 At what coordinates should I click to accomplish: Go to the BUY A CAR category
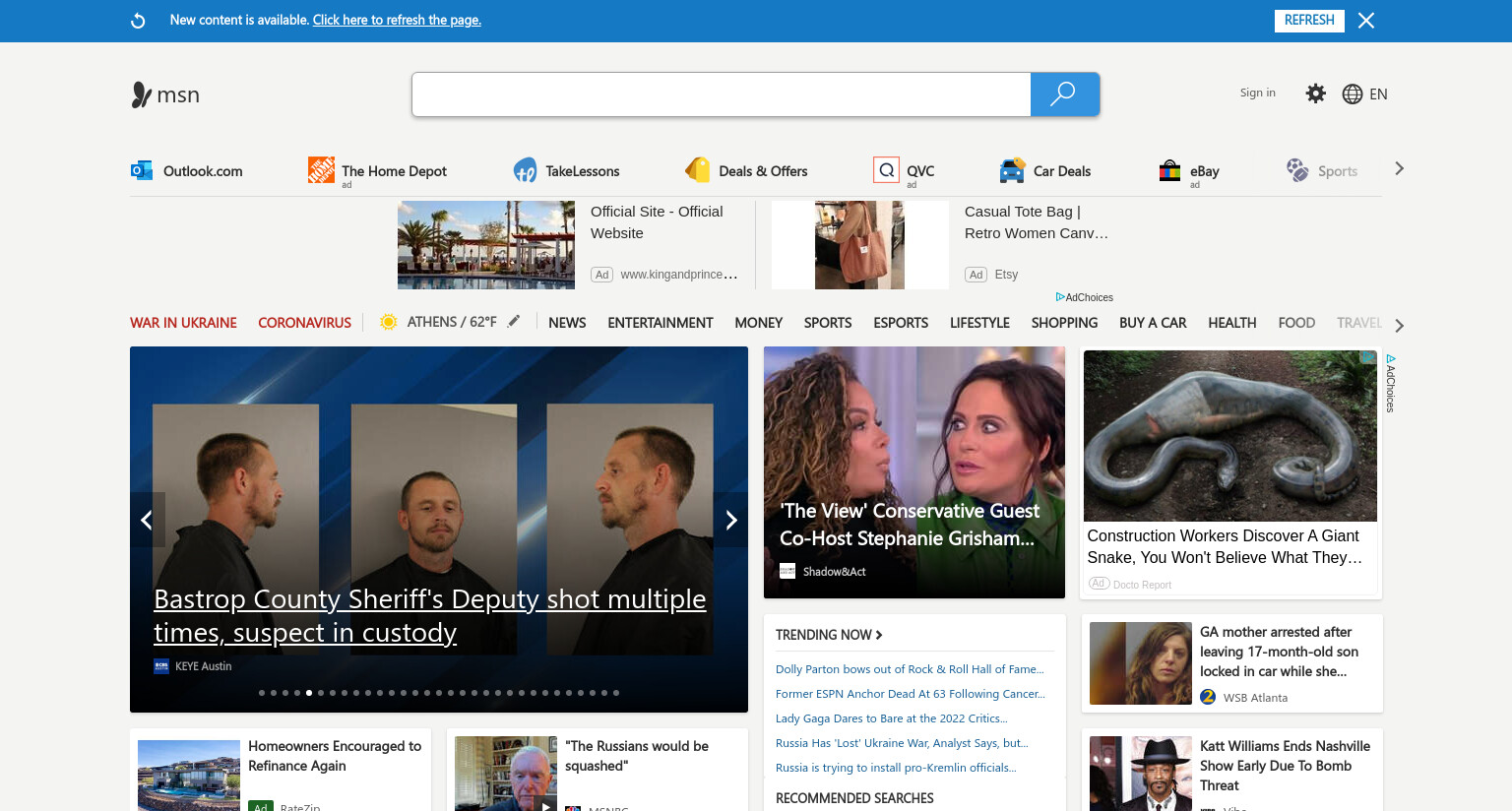(1153, 323)
